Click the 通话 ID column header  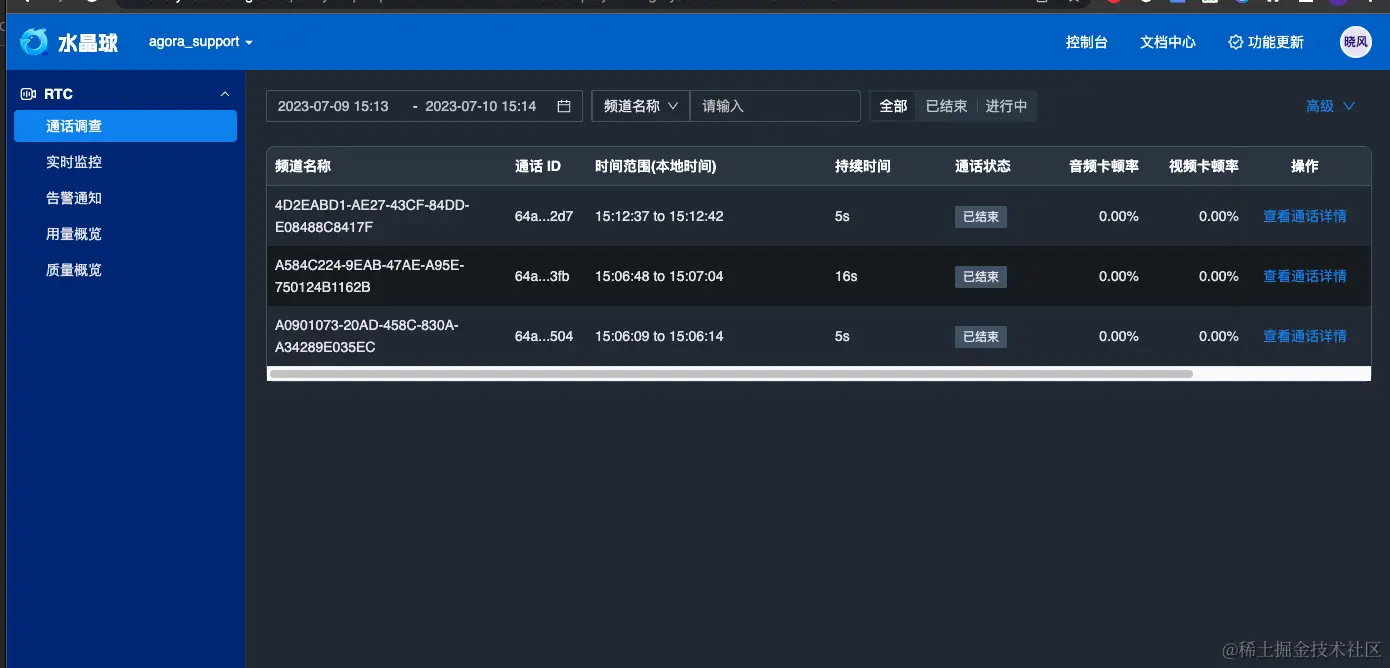(538, 166)
